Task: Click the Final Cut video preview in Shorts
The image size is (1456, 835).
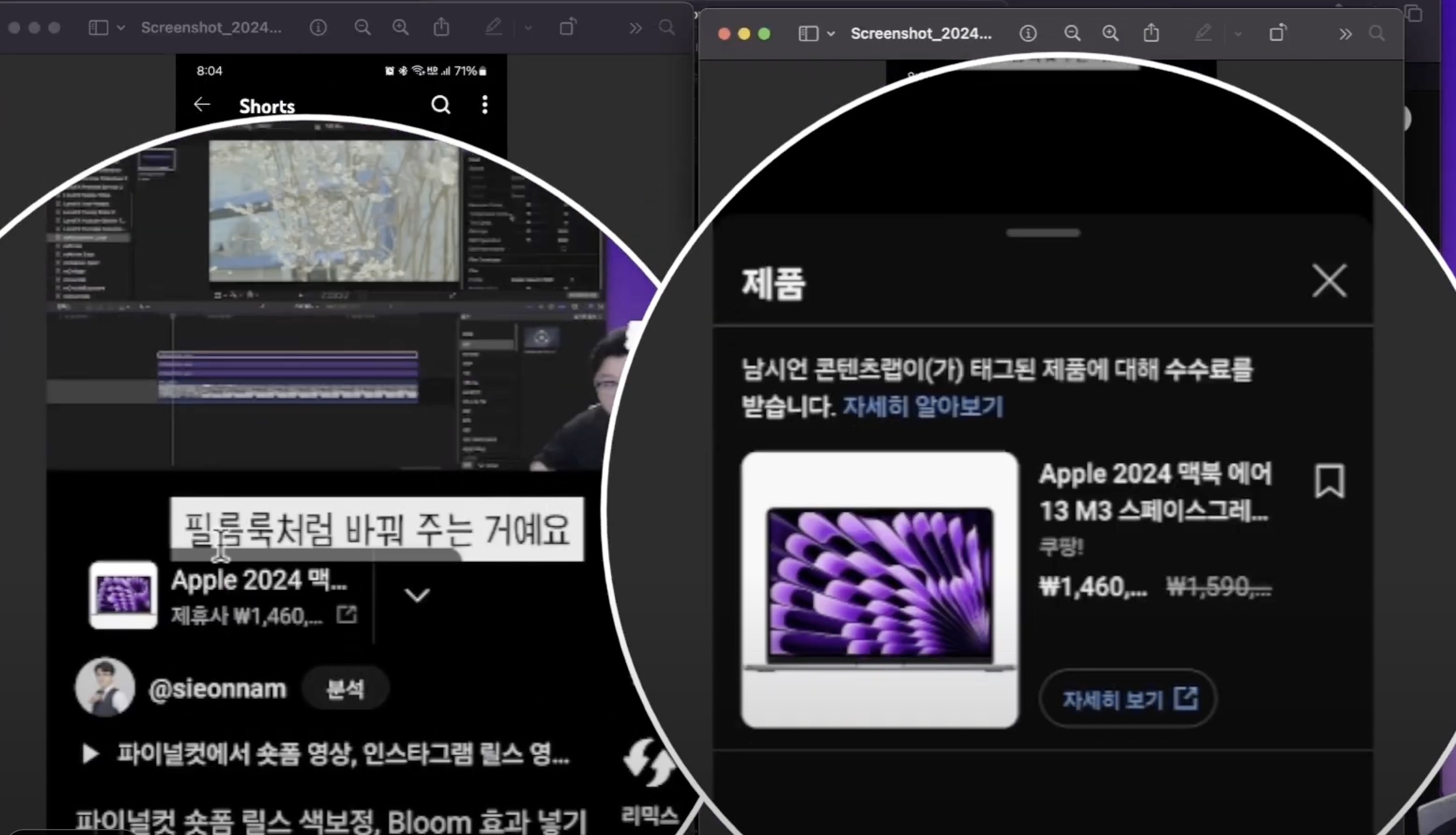Action: tap(333, 211)
